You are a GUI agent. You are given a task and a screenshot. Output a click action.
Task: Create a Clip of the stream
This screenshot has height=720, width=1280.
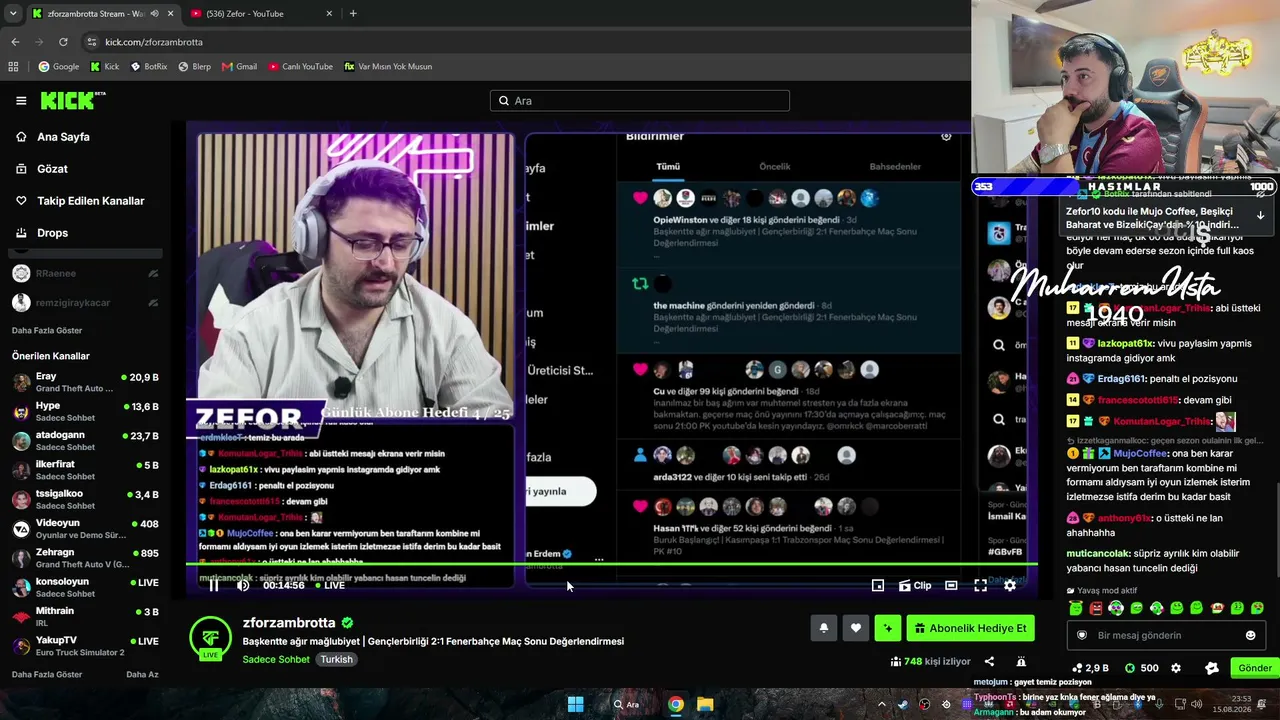click(x=914, y=585)
